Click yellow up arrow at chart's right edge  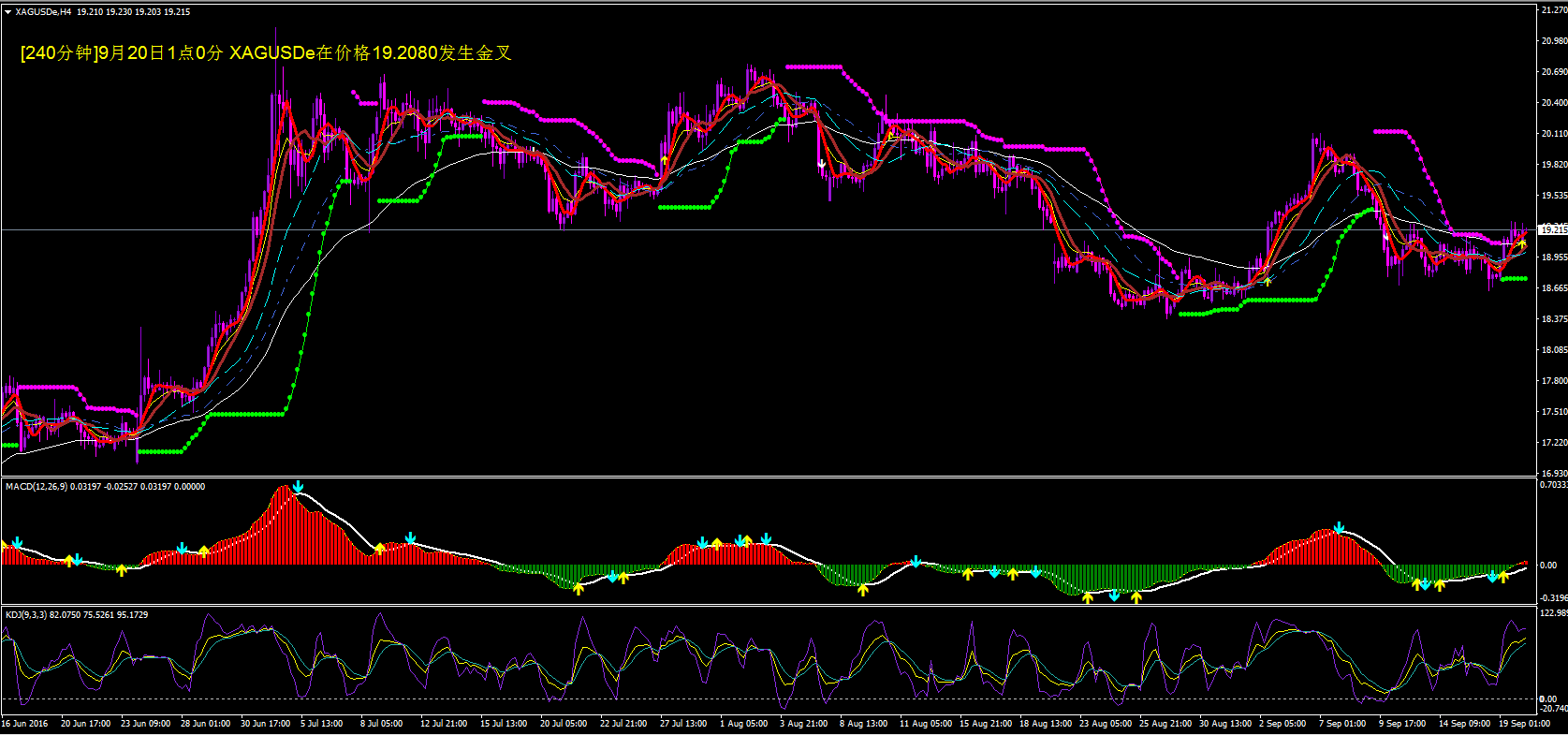click(1522, 243)
